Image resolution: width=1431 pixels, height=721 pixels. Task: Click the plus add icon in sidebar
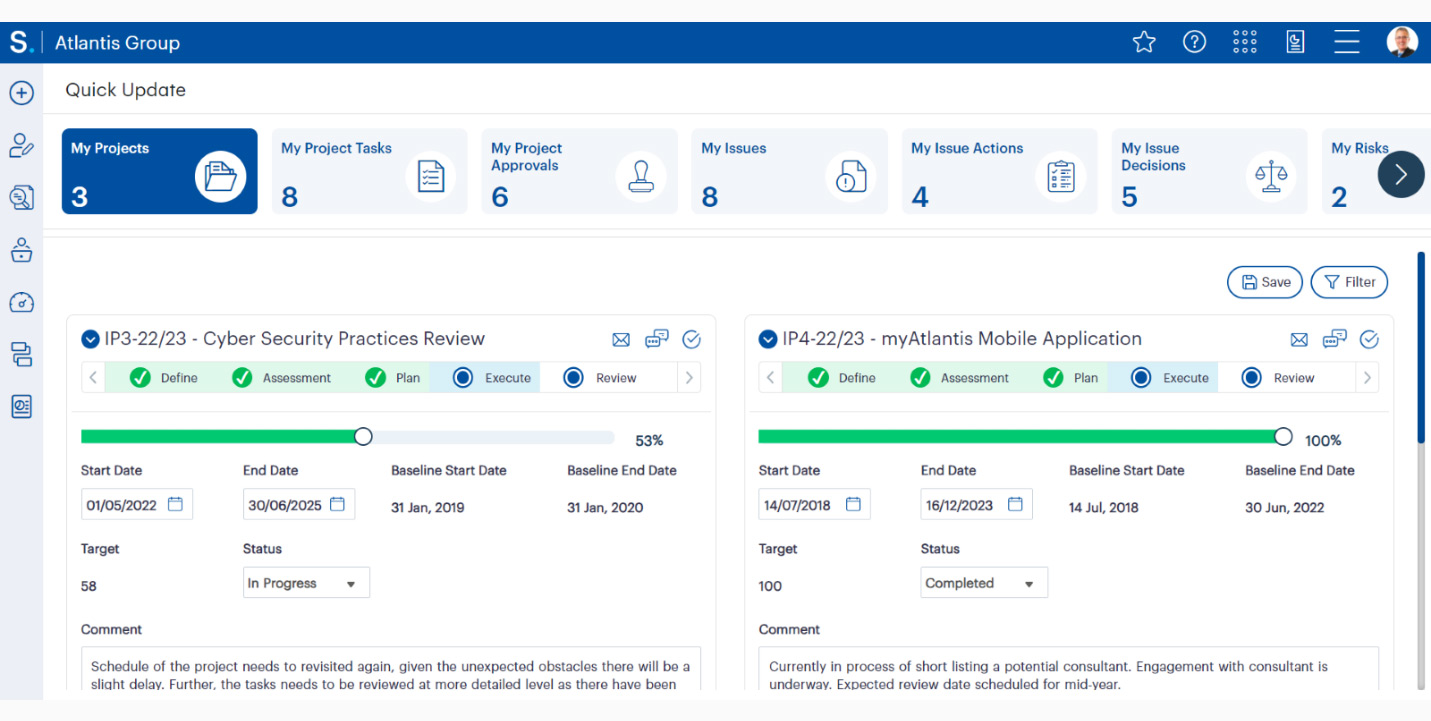click(x=22, y=93)
